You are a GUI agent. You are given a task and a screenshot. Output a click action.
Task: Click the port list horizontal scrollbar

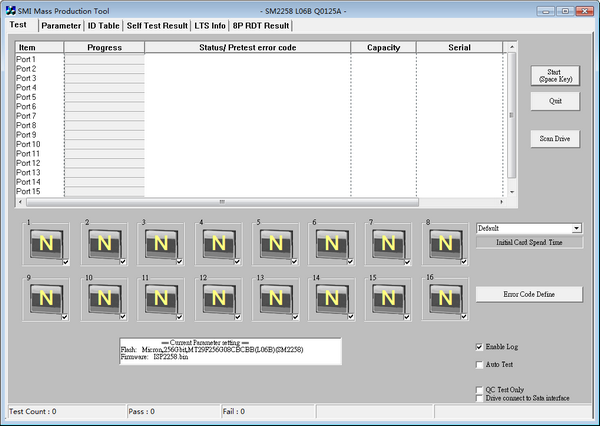pyautogui.click(x=260, y=203)
